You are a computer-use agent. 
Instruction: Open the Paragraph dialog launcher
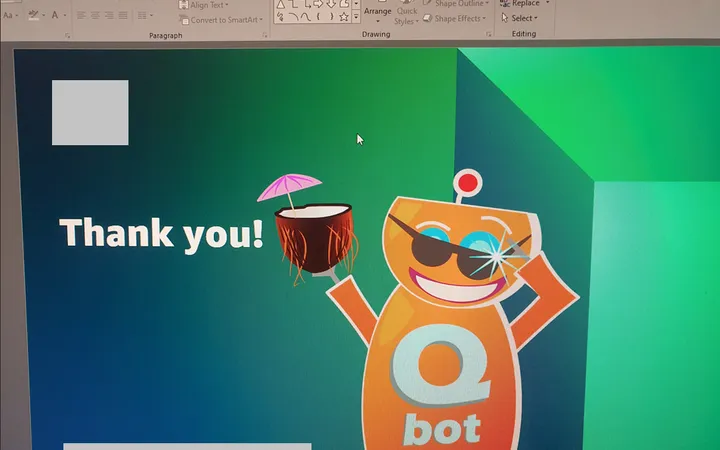(x=264, y=35)
